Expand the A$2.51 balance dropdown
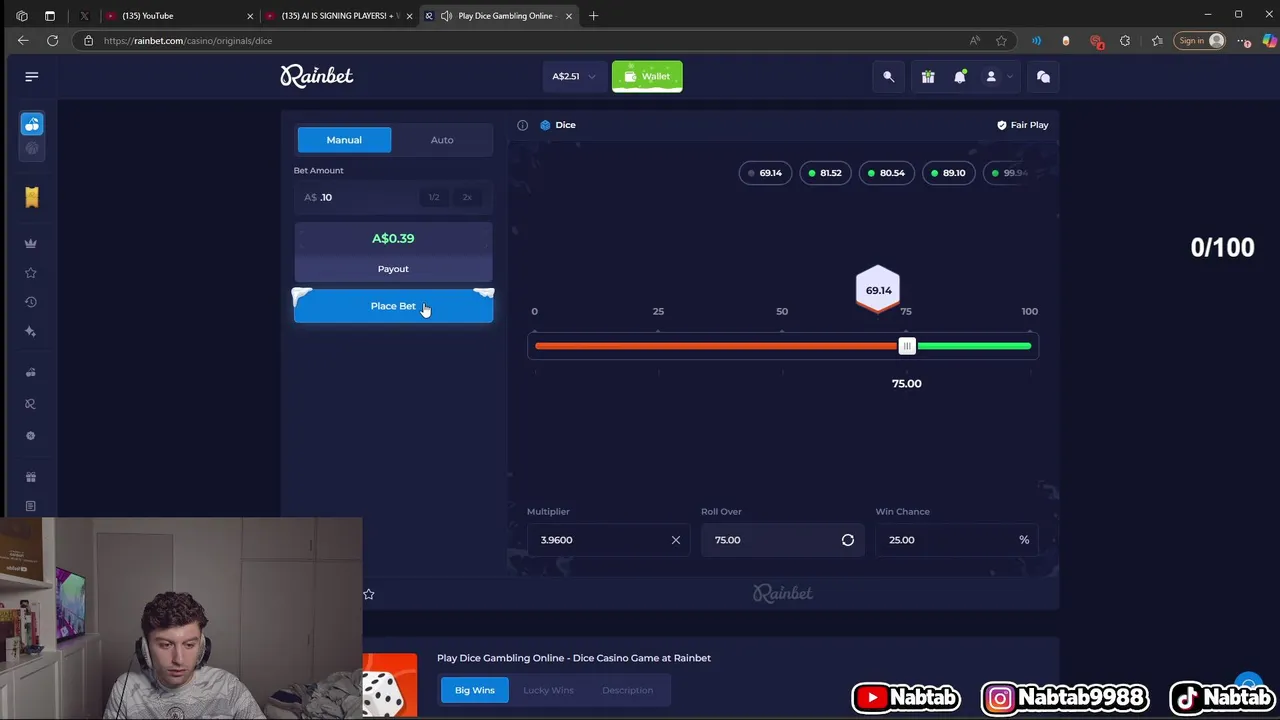1280x720 pixels. [x=573, y=76]
